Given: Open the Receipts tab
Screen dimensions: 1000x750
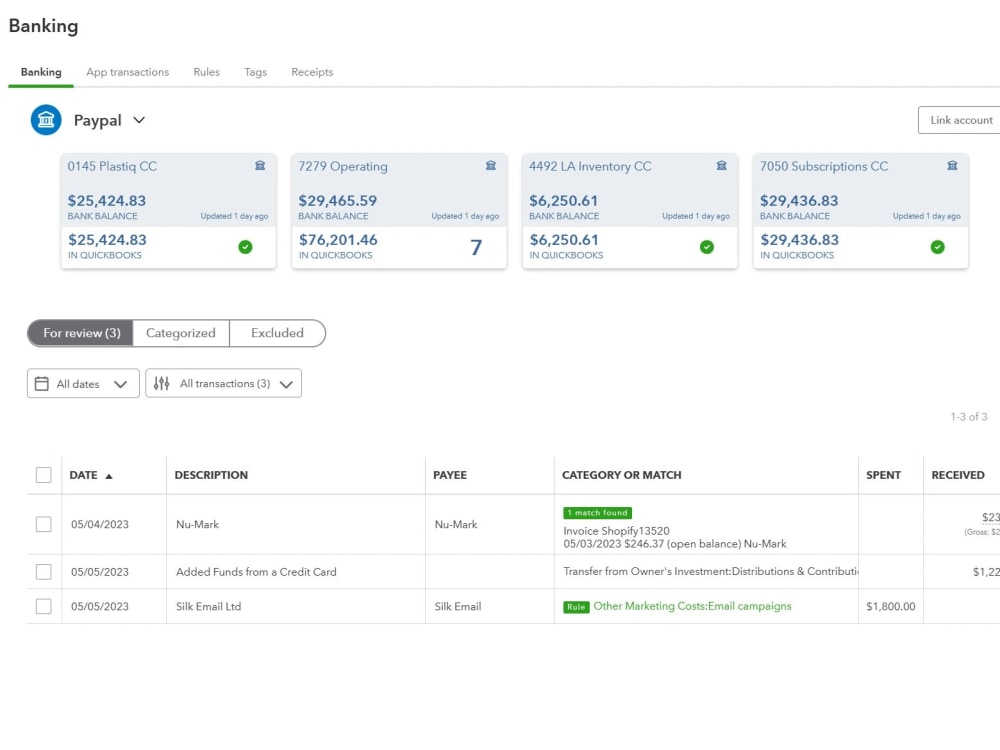Looking at the screenshot, I should point(312,72).
